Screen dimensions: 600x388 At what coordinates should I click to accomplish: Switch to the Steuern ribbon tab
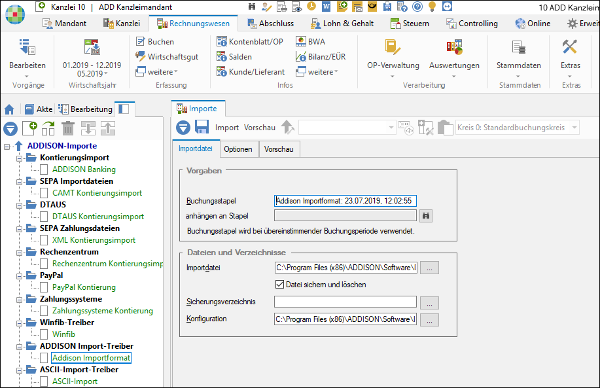(409, 23)
